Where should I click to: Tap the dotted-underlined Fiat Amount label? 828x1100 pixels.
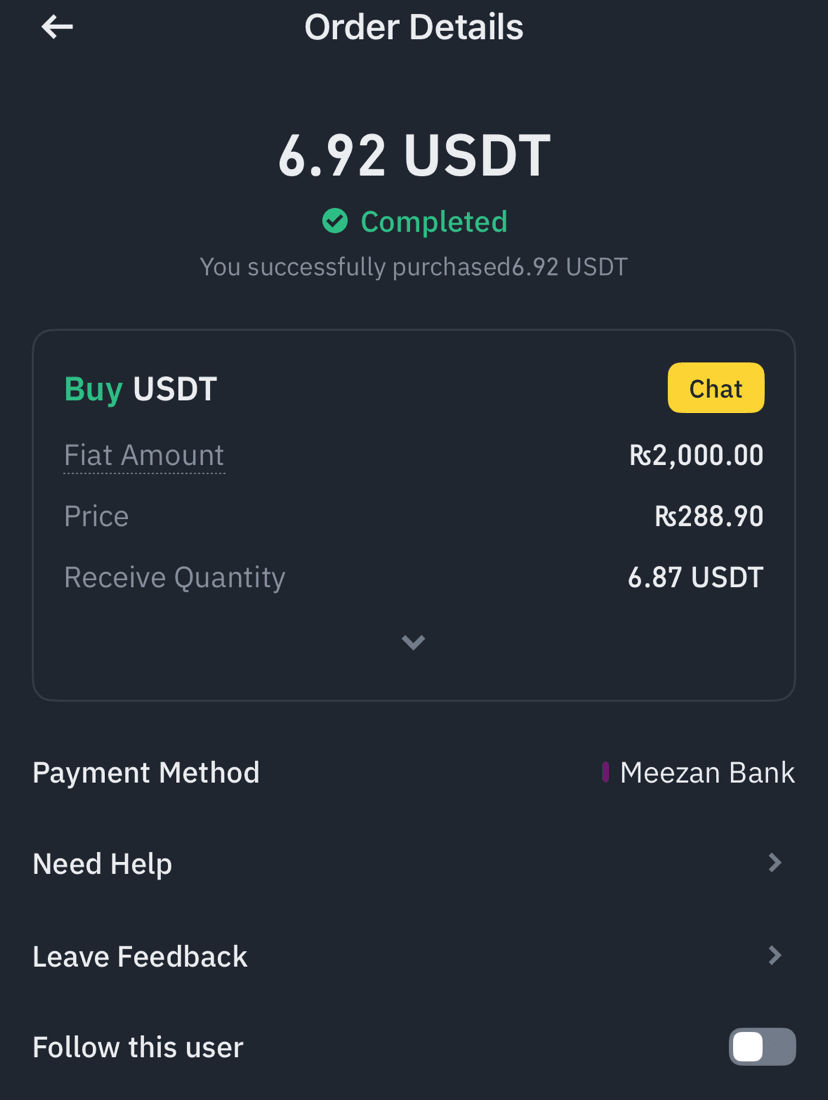[x=144, y=456]
